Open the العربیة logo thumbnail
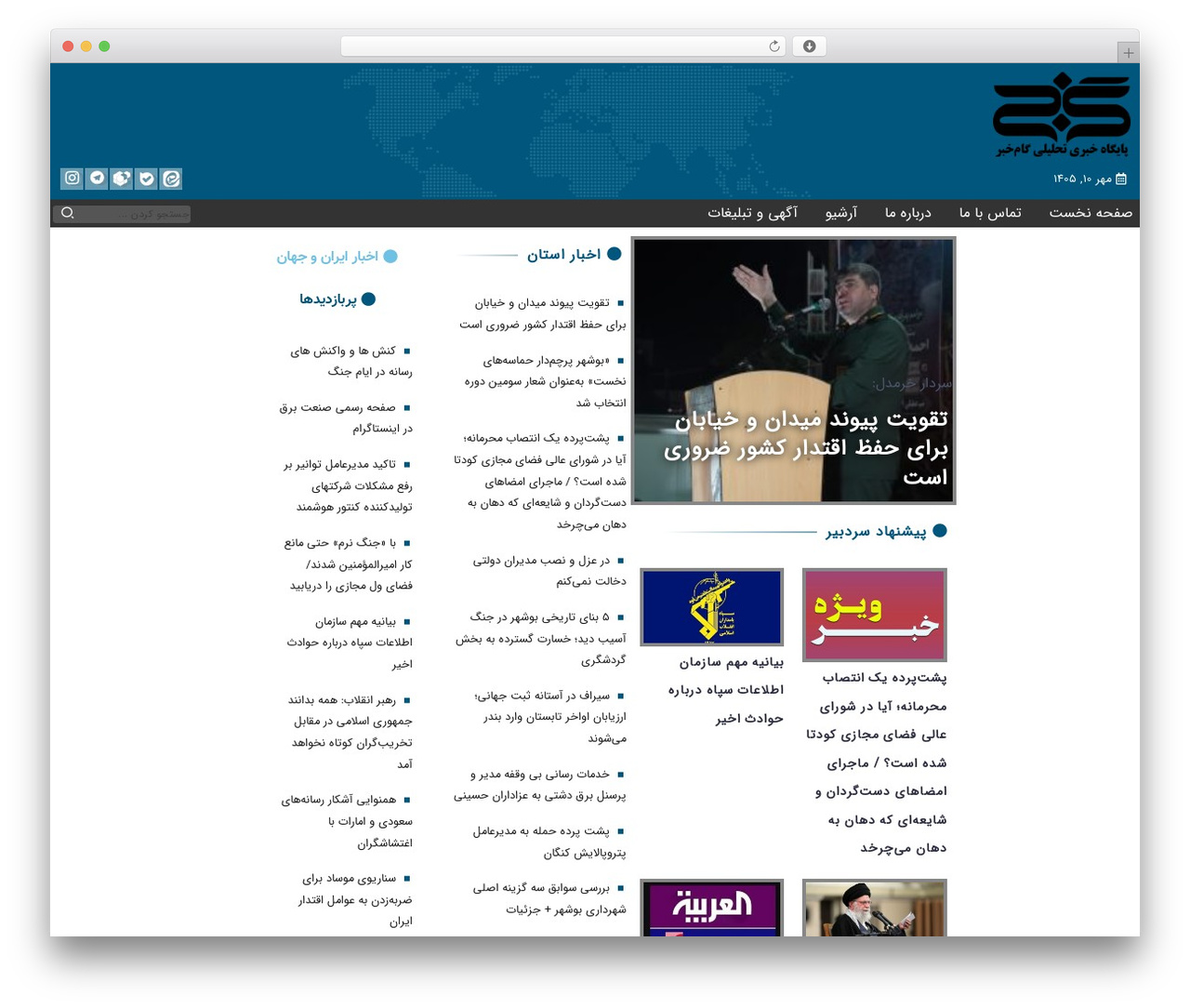1190x1008 pixels. point(712,908)
